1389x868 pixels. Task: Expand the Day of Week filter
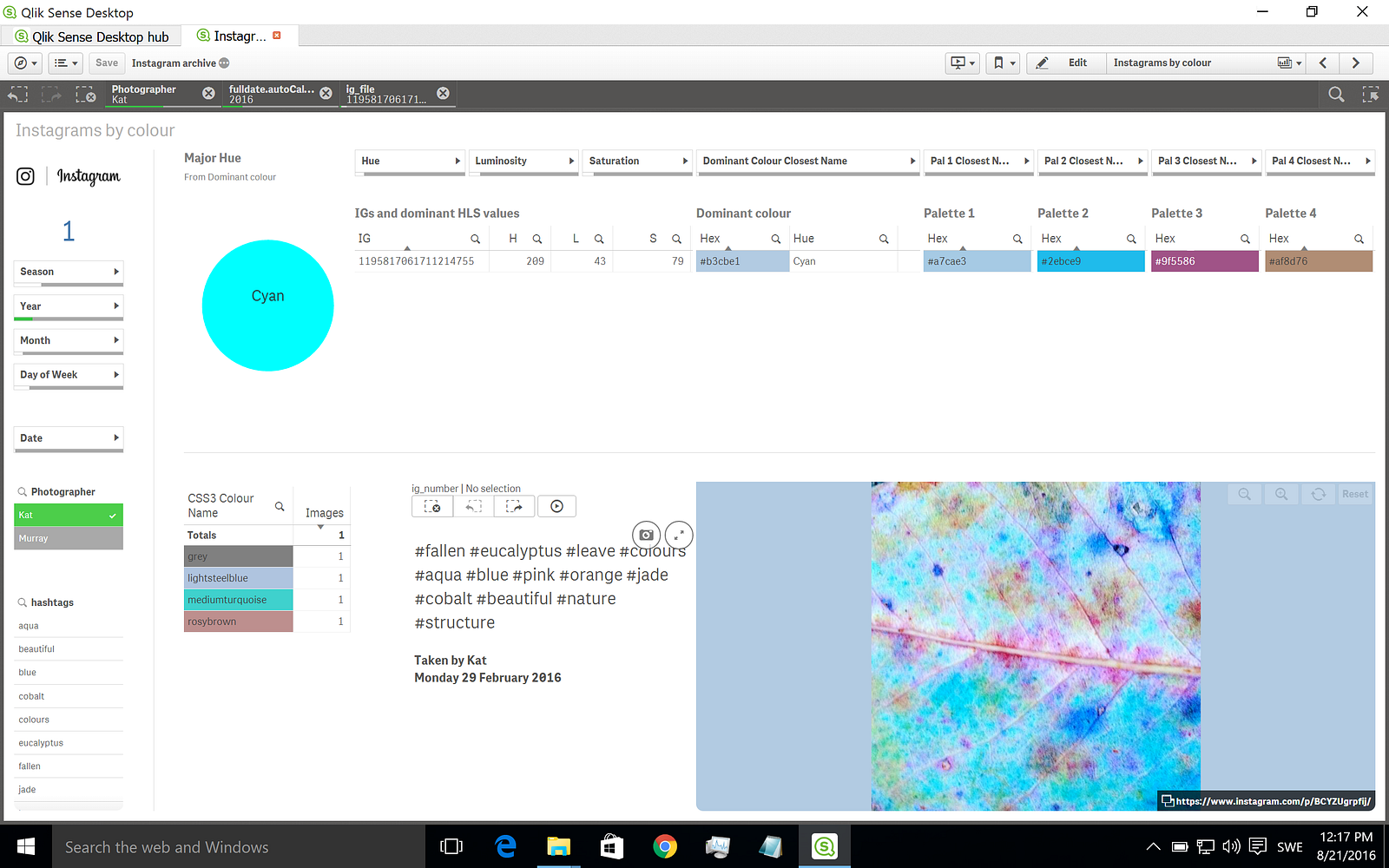pyautogui.click(x=69, y=375)
